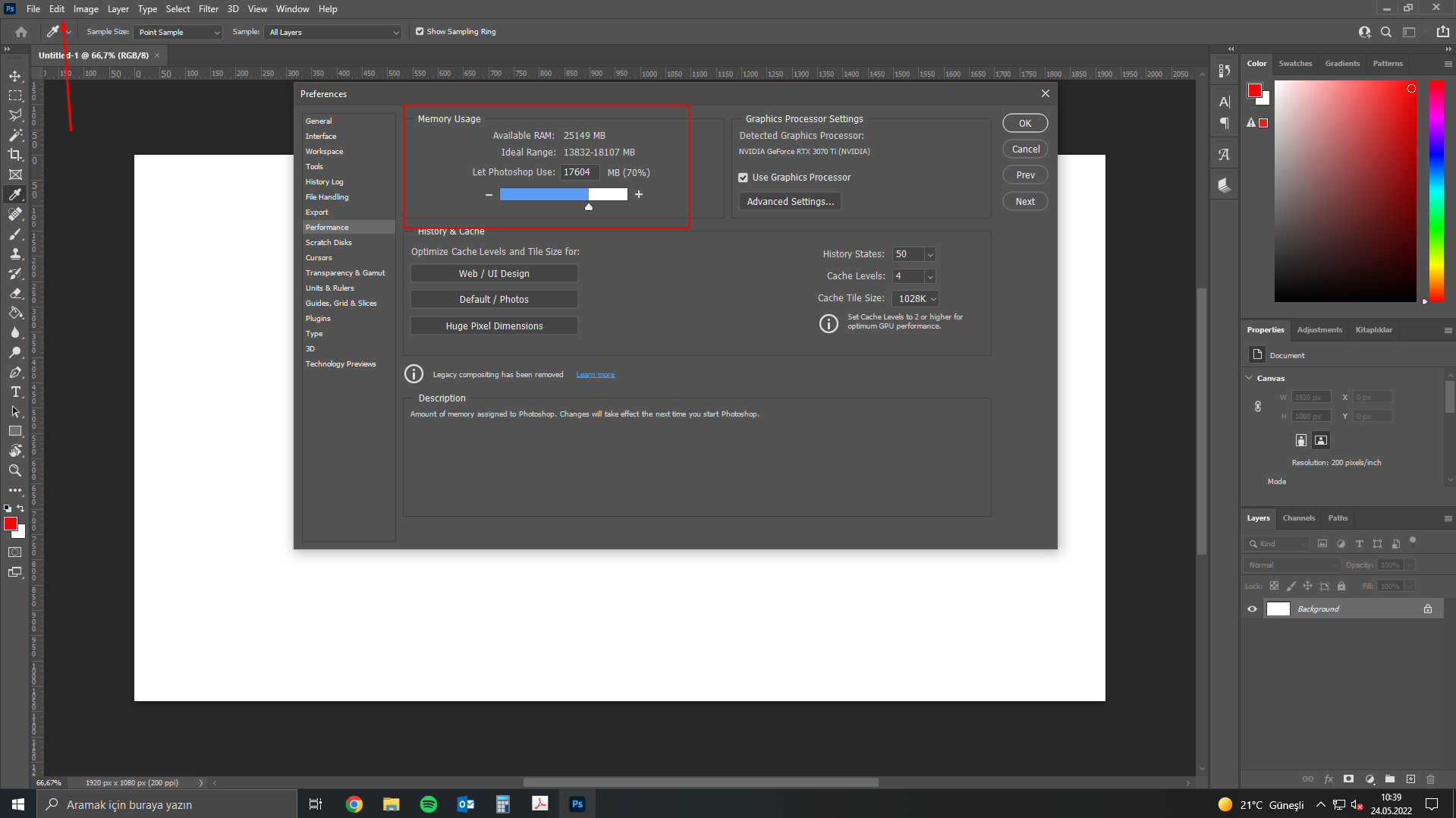1456x818 pixels.
Task: Expand the Cache Levels dropdown
Action: click(x=930, y=276)
